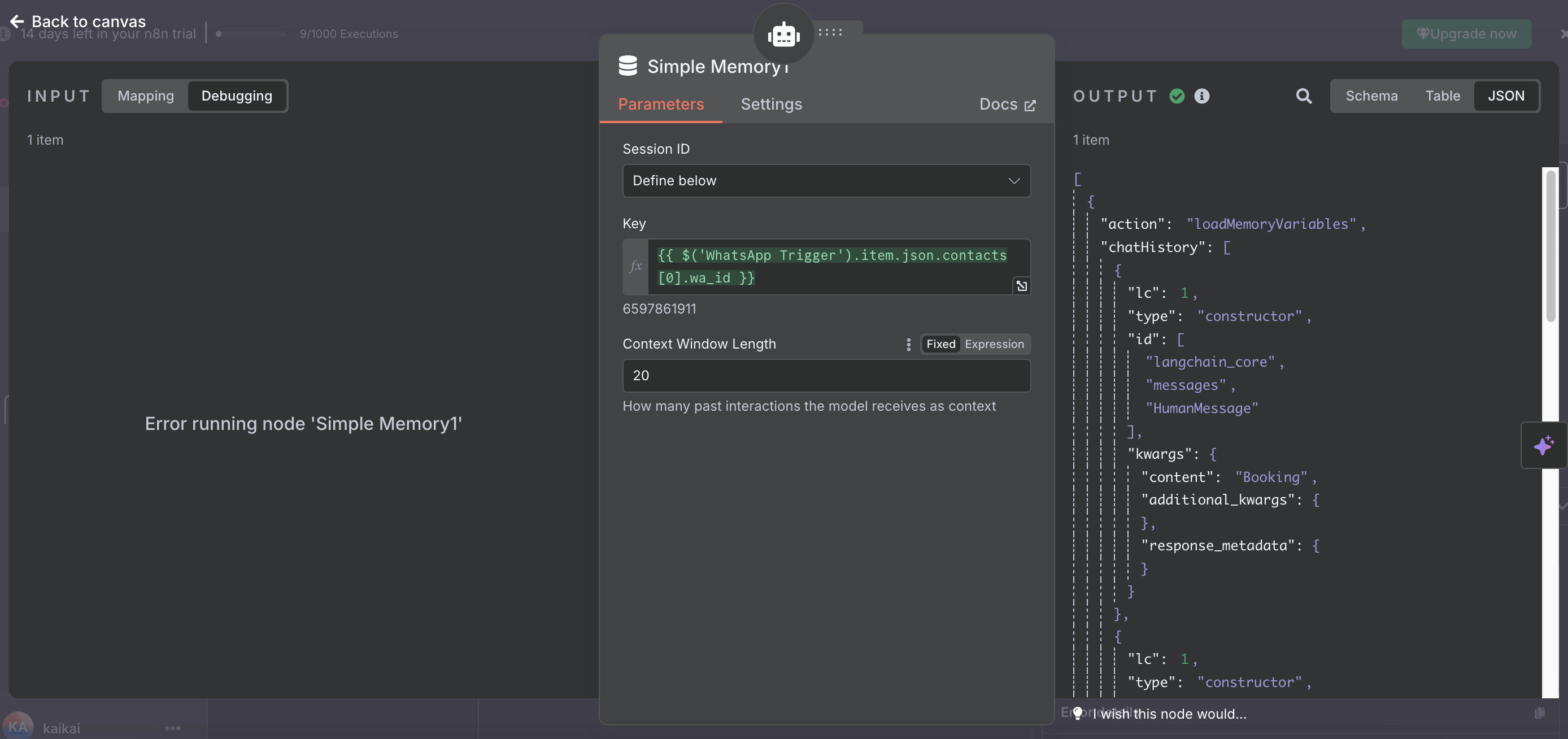Open the AI assistant sparkle button
Image resolution: width=1568 pixels, height=739 pixels.
[1543, 445]
